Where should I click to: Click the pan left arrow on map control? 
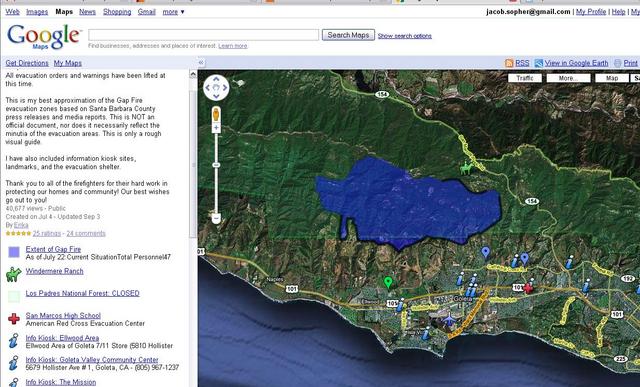pos(207,88)
